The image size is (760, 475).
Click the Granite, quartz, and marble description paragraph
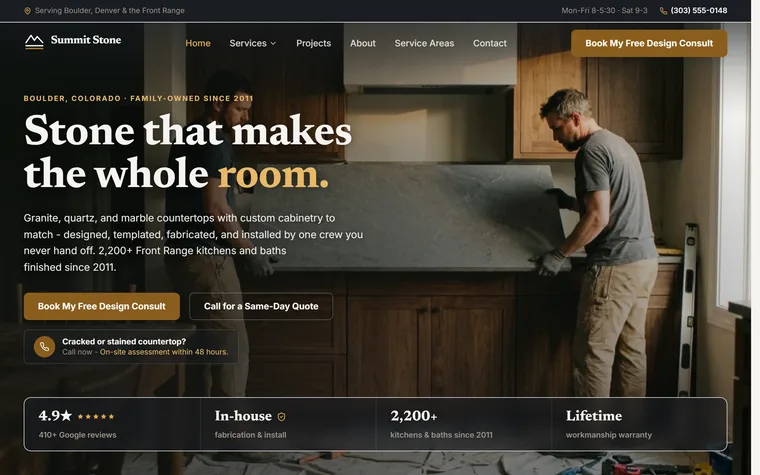(193, 242)
